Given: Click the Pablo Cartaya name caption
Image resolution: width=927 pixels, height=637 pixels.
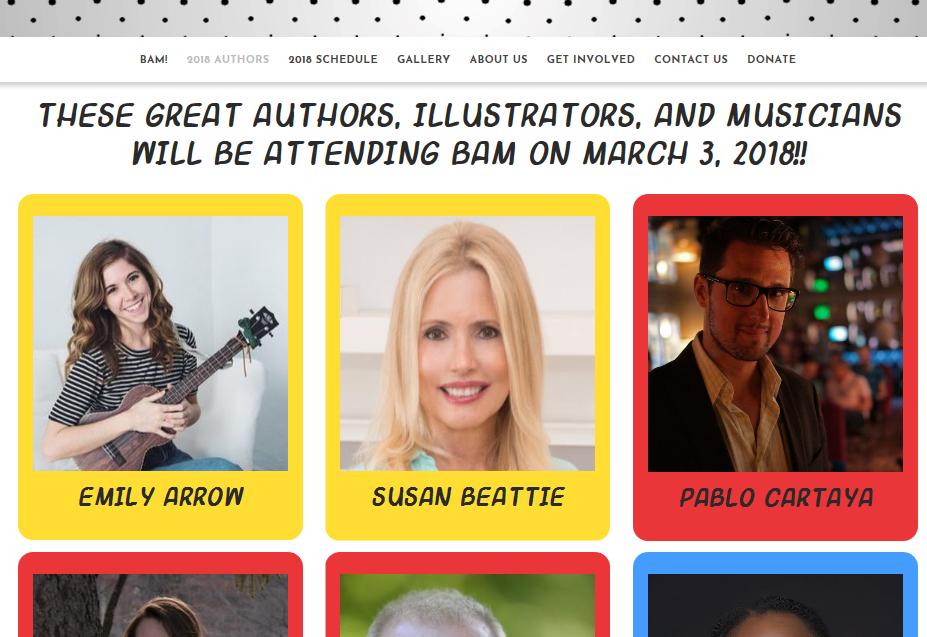Looking at the screenshot, I should [x=776, y=497].
